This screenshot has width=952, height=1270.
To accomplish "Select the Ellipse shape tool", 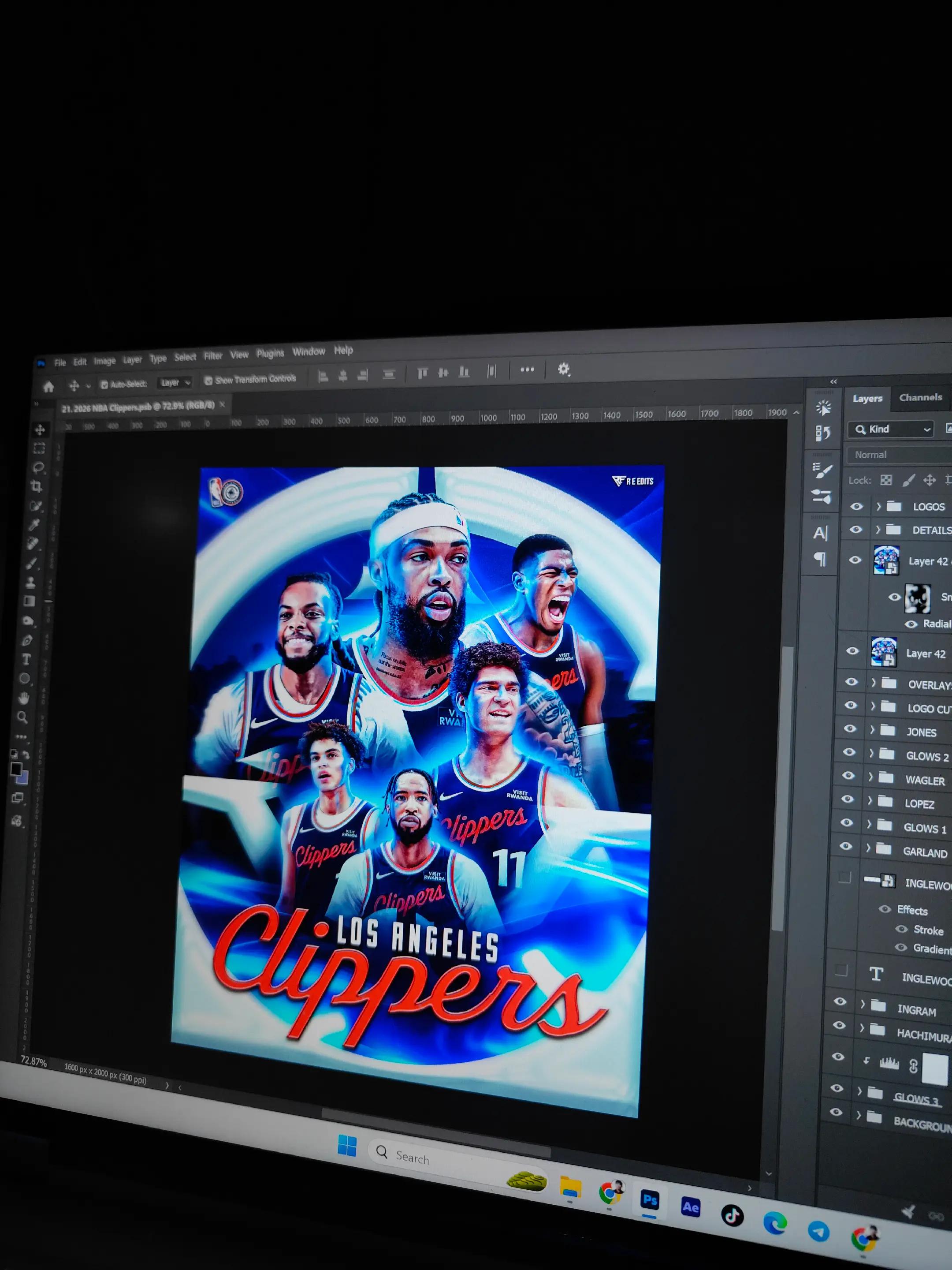I will [25, 679].
